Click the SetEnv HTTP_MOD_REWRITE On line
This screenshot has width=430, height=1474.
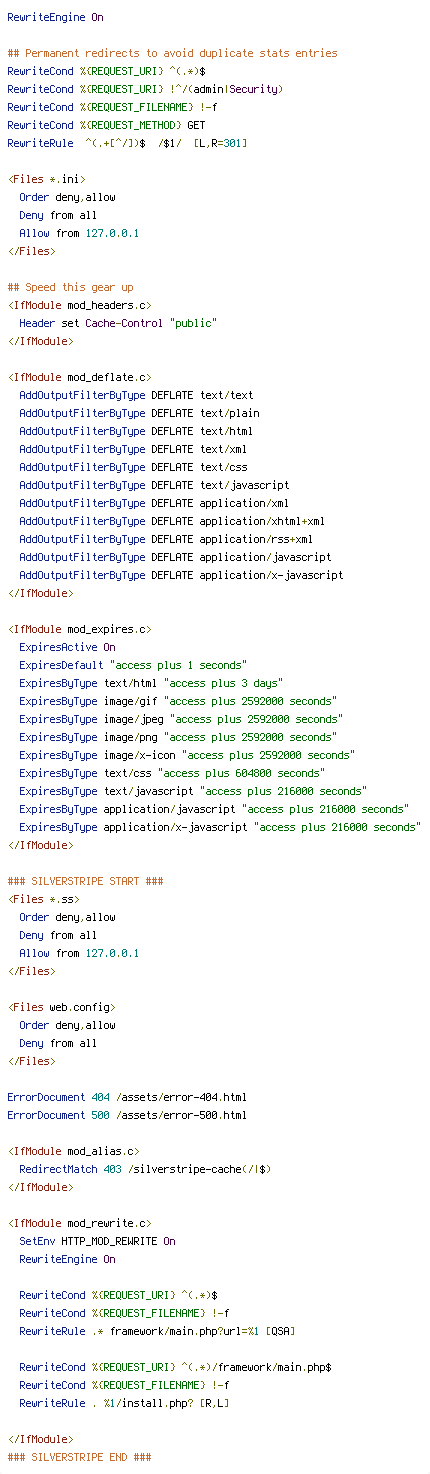pyautogui.click(x=97, y=1241)
